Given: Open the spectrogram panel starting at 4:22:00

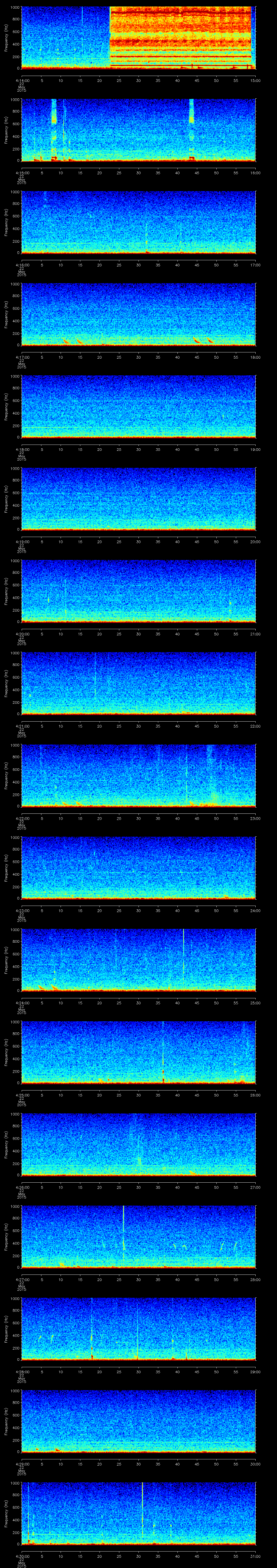Looking at the screenshot, I should coord(138,775).
